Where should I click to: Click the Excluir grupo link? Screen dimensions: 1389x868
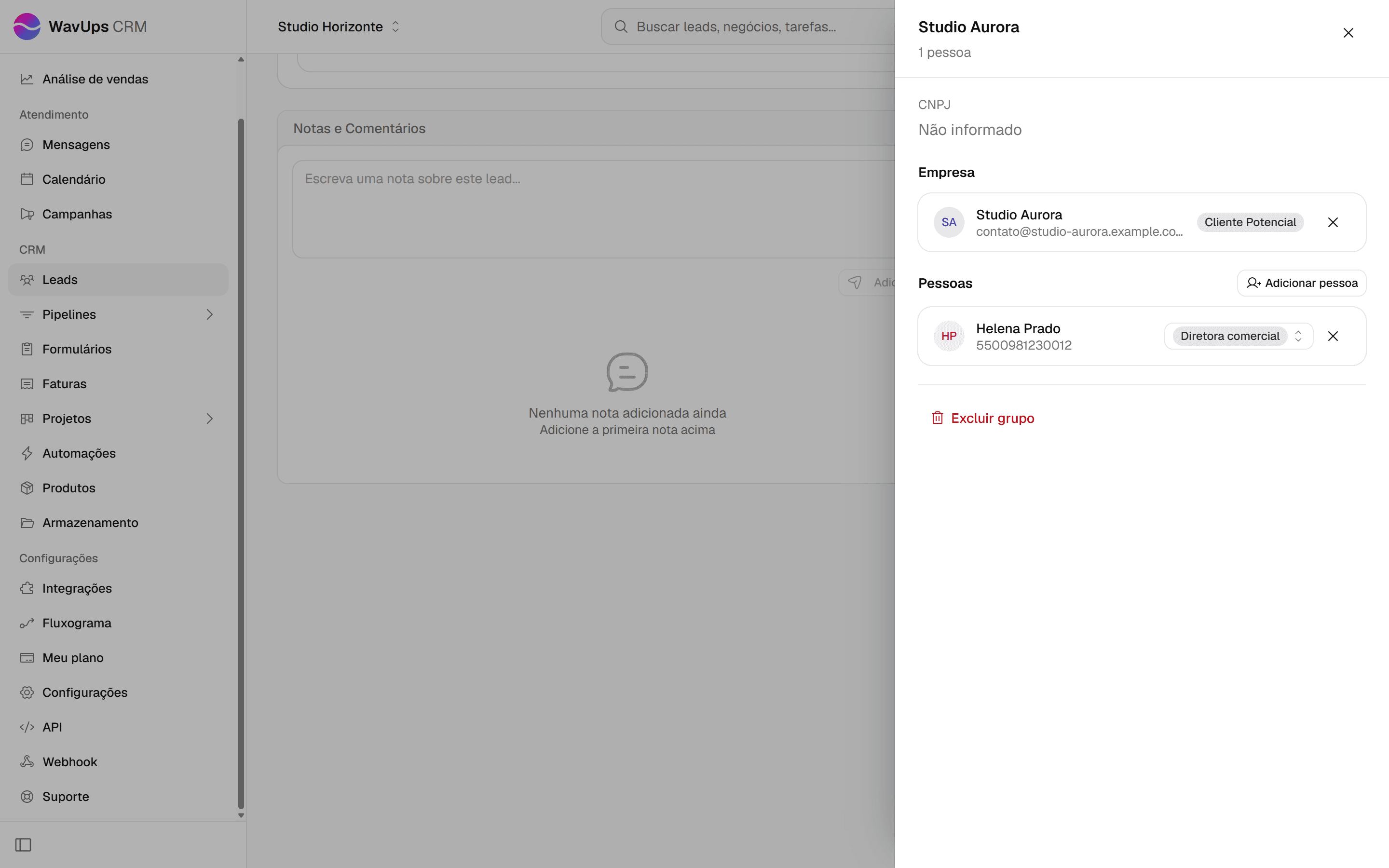click(993, 418)
